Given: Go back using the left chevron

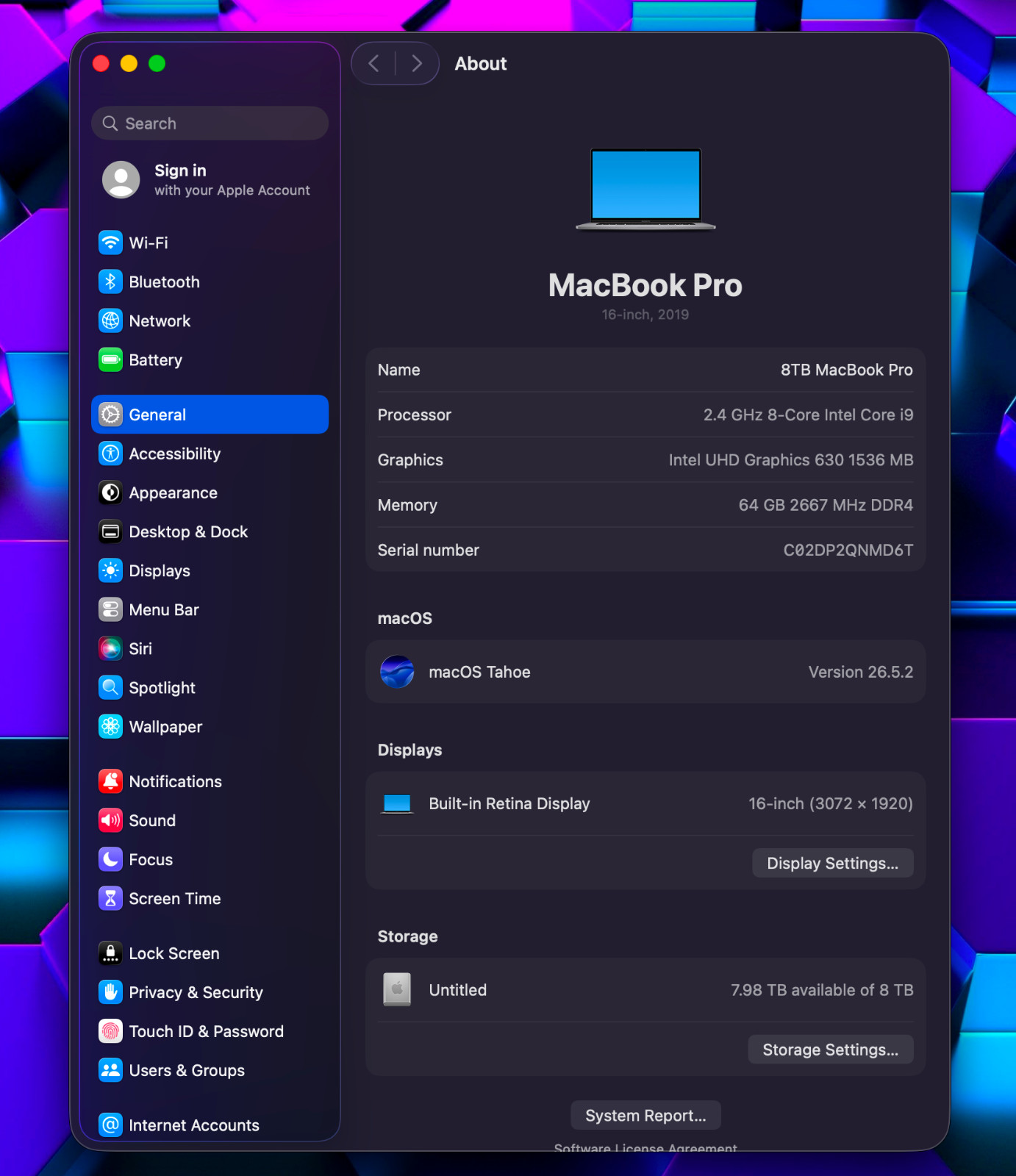Looking at the screenshot, I should 373,63.
